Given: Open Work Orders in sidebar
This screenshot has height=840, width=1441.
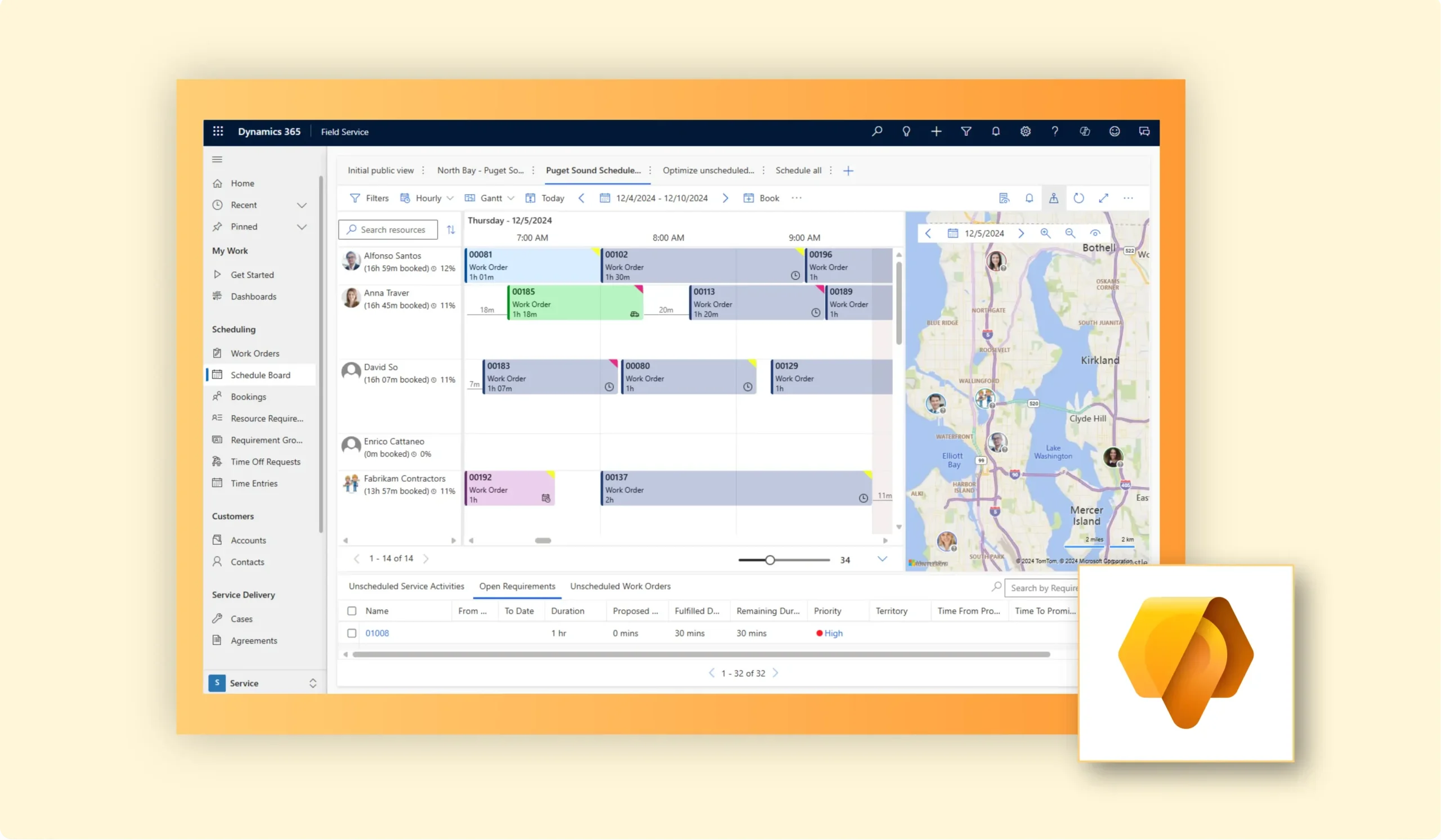Looking at the screenshot, I should 254,354.
